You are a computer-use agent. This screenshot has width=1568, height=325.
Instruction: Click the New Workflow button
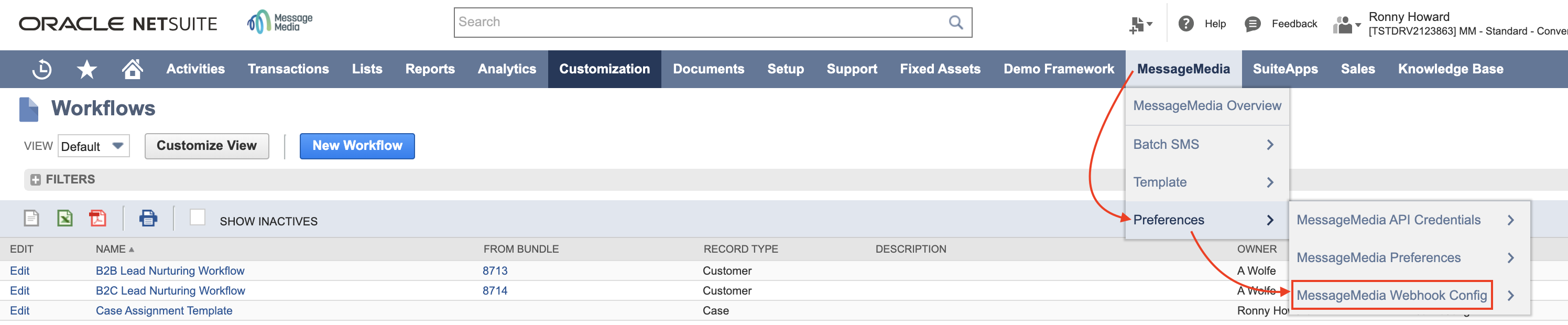pyautogui.click(x=357, y=146)
